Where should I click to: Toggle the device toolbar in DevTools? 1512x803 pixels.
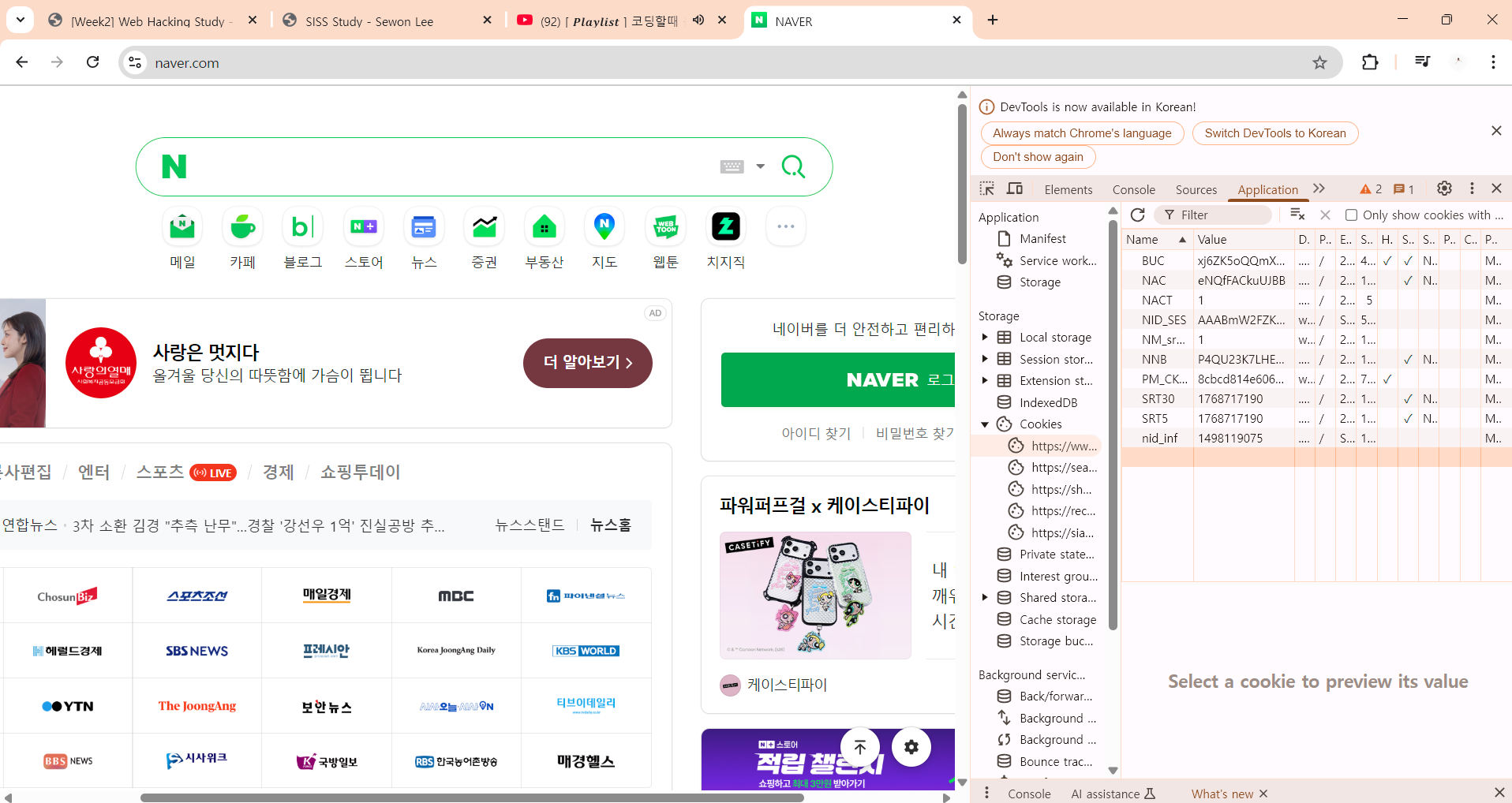click(1015, 189)
